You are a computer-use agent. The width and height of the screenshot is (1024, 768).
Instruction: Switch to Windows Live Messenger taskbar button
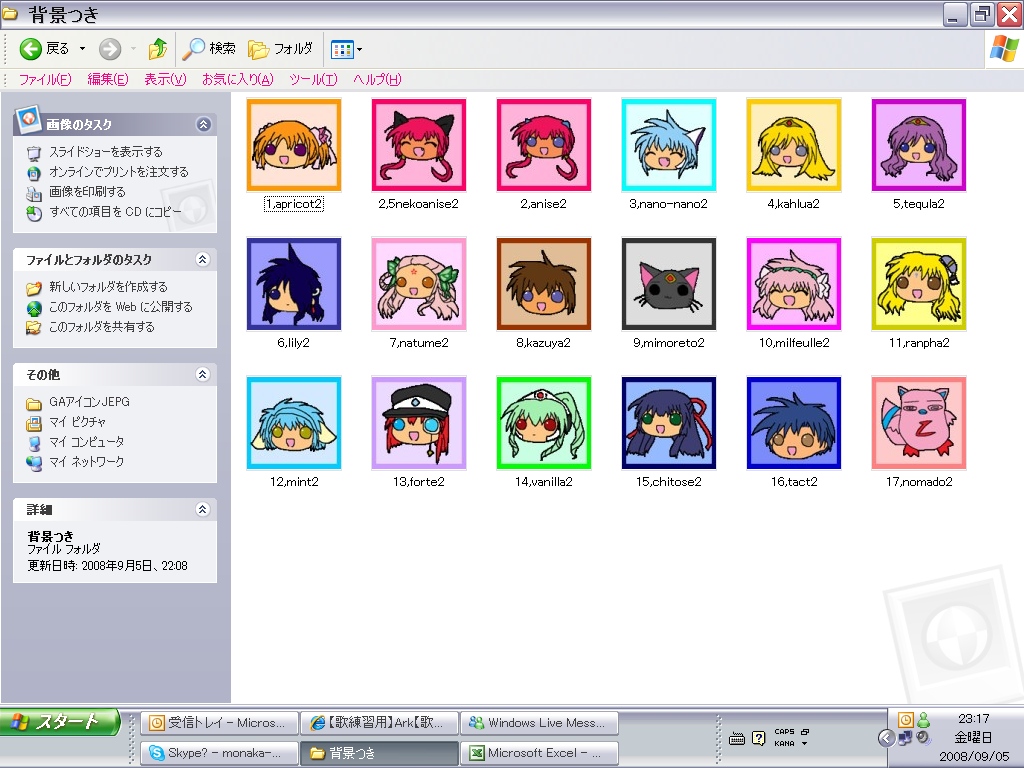[539, 723]
